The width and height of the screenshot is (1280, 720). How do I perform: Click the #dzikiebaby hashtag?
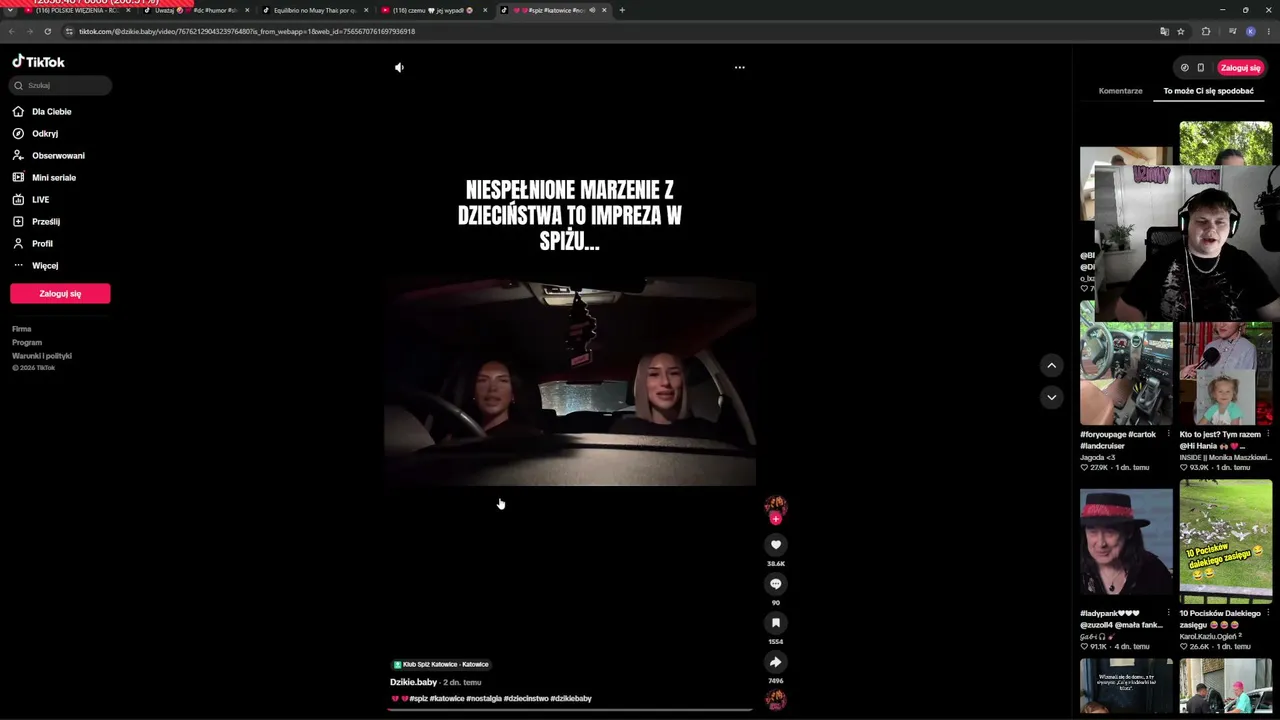click(571, 699)
